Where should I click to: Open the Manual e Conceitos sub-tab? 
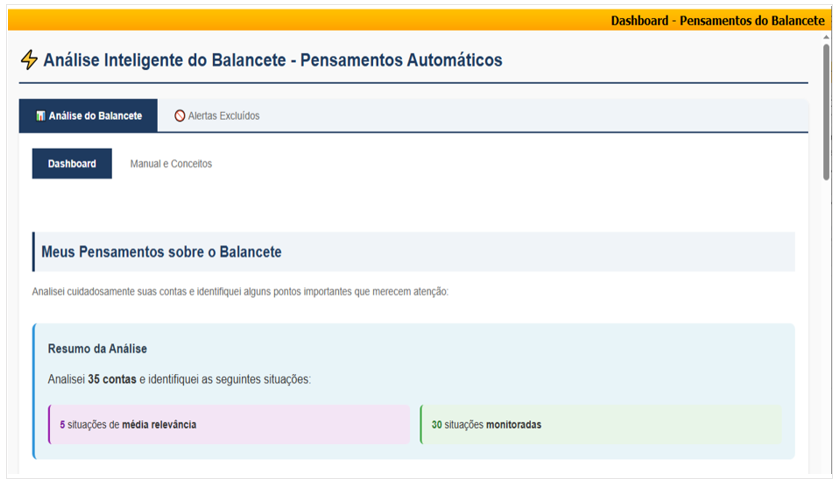click(x=171, y=164)
